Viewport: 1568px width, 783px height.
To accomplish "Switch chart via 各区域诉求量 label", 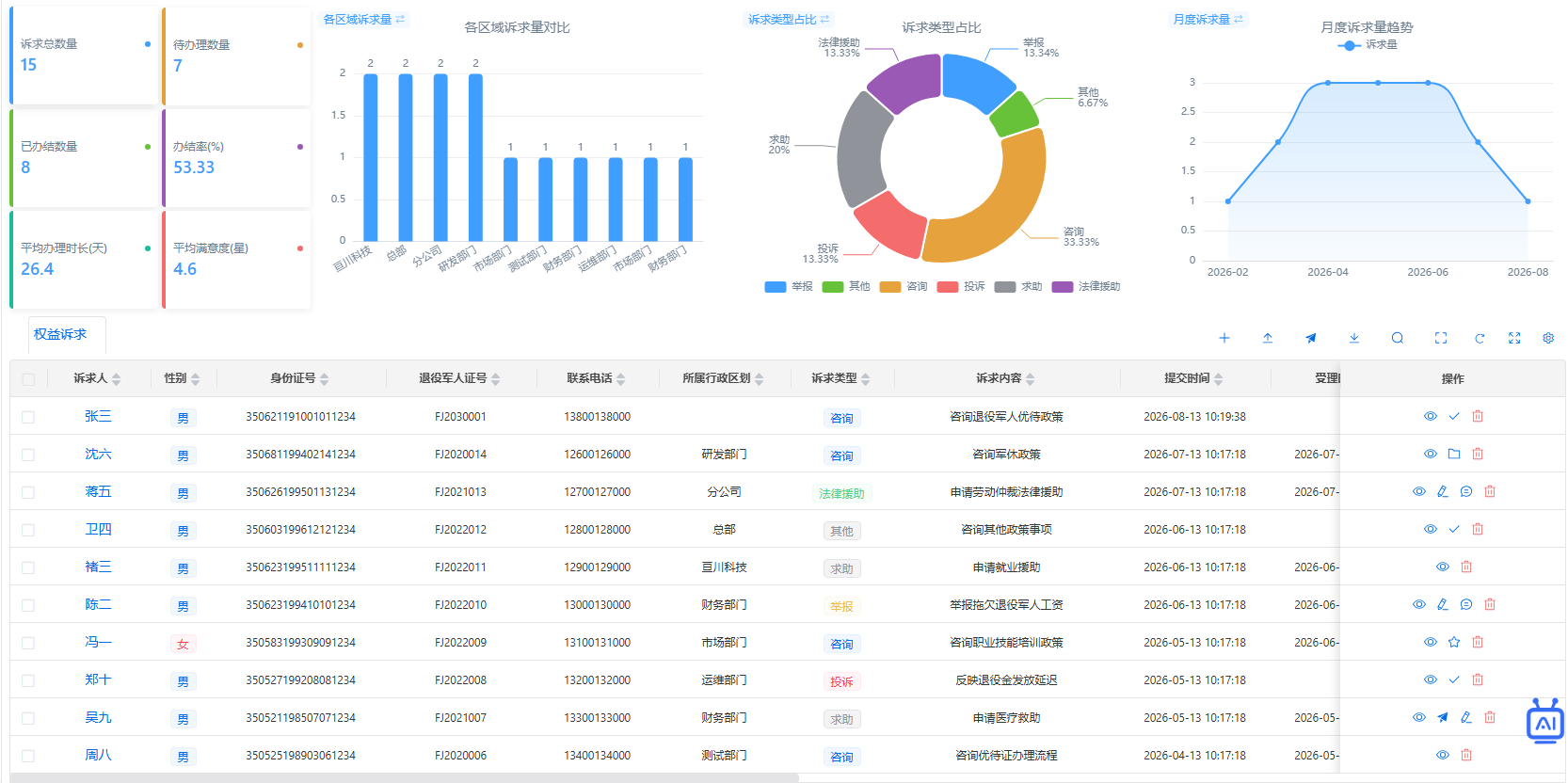I will (363, 19).
